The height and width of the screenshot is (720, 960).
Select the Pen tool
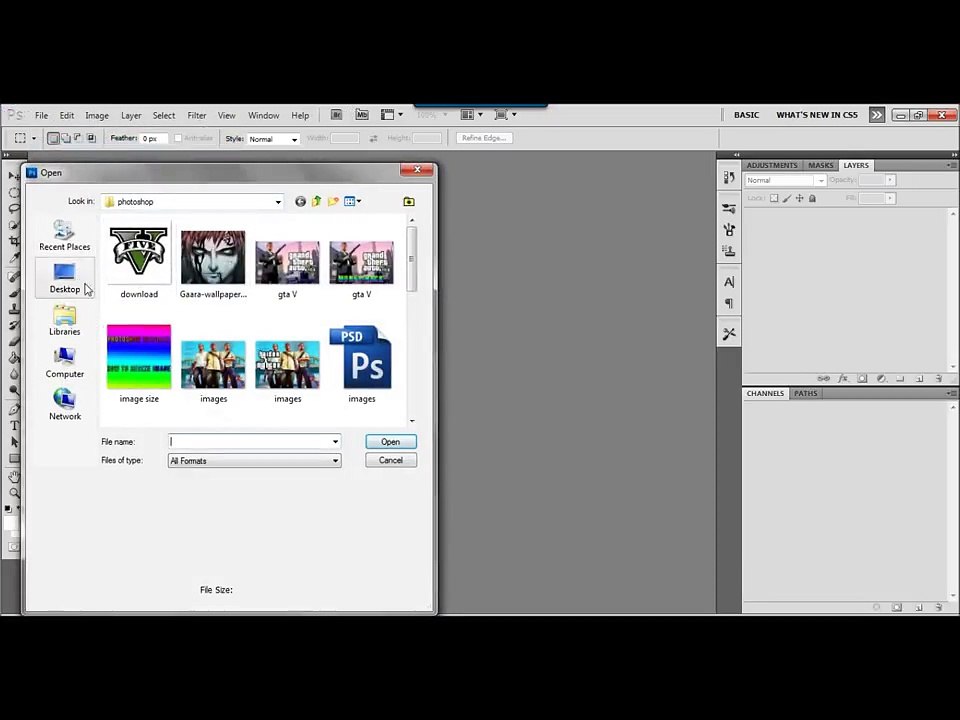[13, 409]
